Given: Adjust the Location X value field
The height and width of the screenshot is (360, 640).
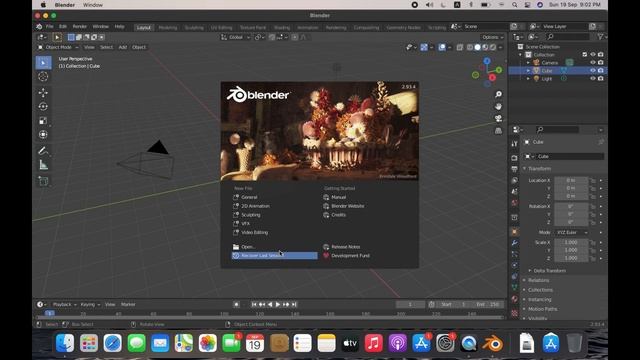Looking at the screenshot, I should 571,180.
